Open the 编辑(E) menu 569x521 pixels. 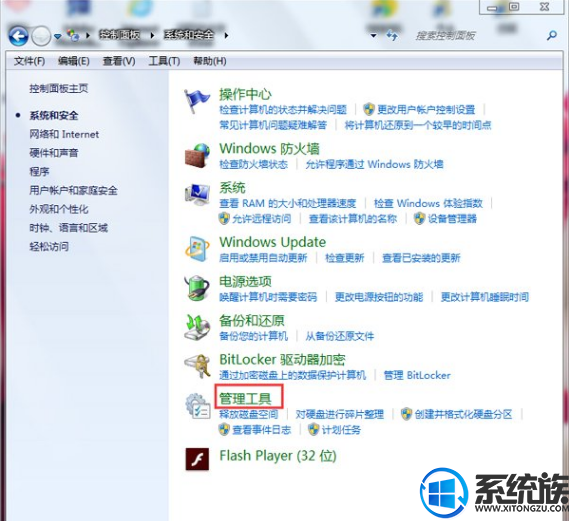tap(74, 61)
